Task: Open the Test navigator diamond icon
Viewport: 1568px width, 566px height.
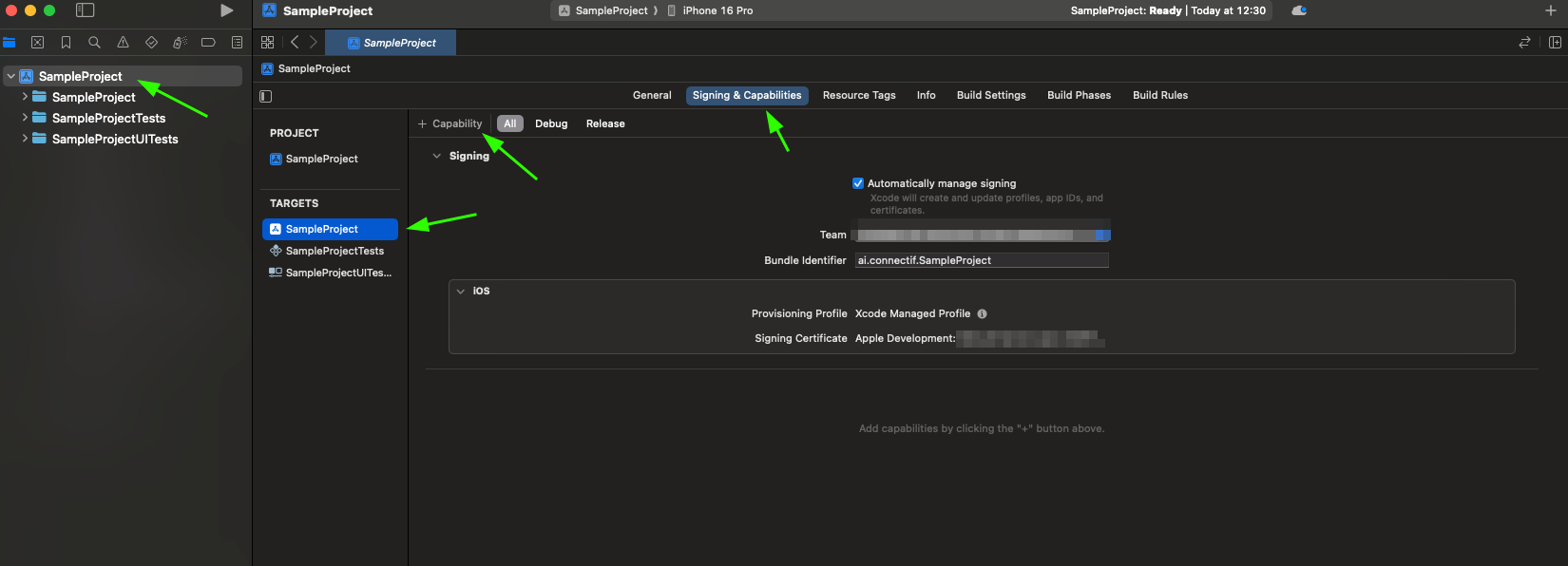Action: [151, 42]
